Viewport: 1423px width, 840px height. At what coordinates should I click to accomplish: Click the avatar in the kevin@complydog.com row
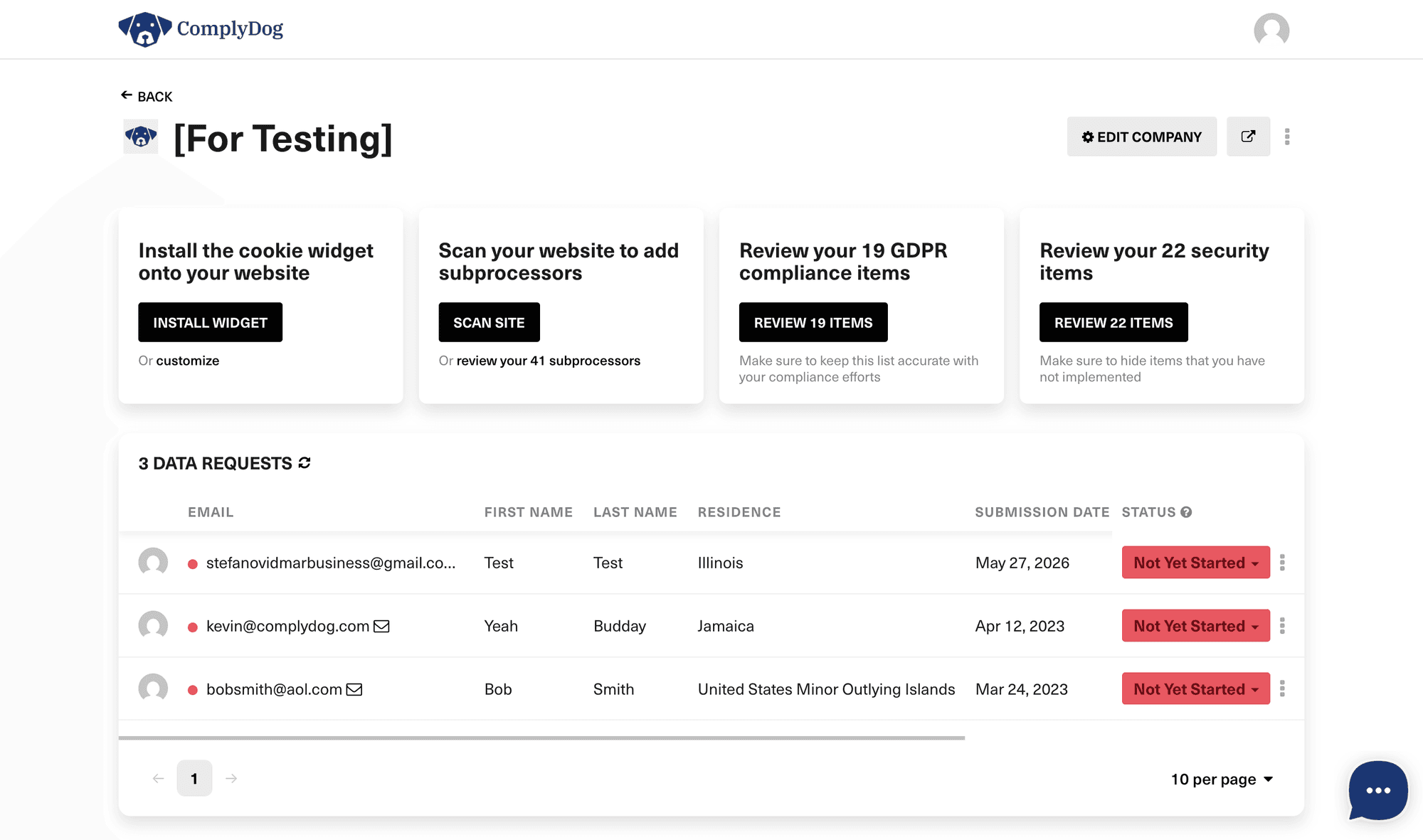point(153,626)
